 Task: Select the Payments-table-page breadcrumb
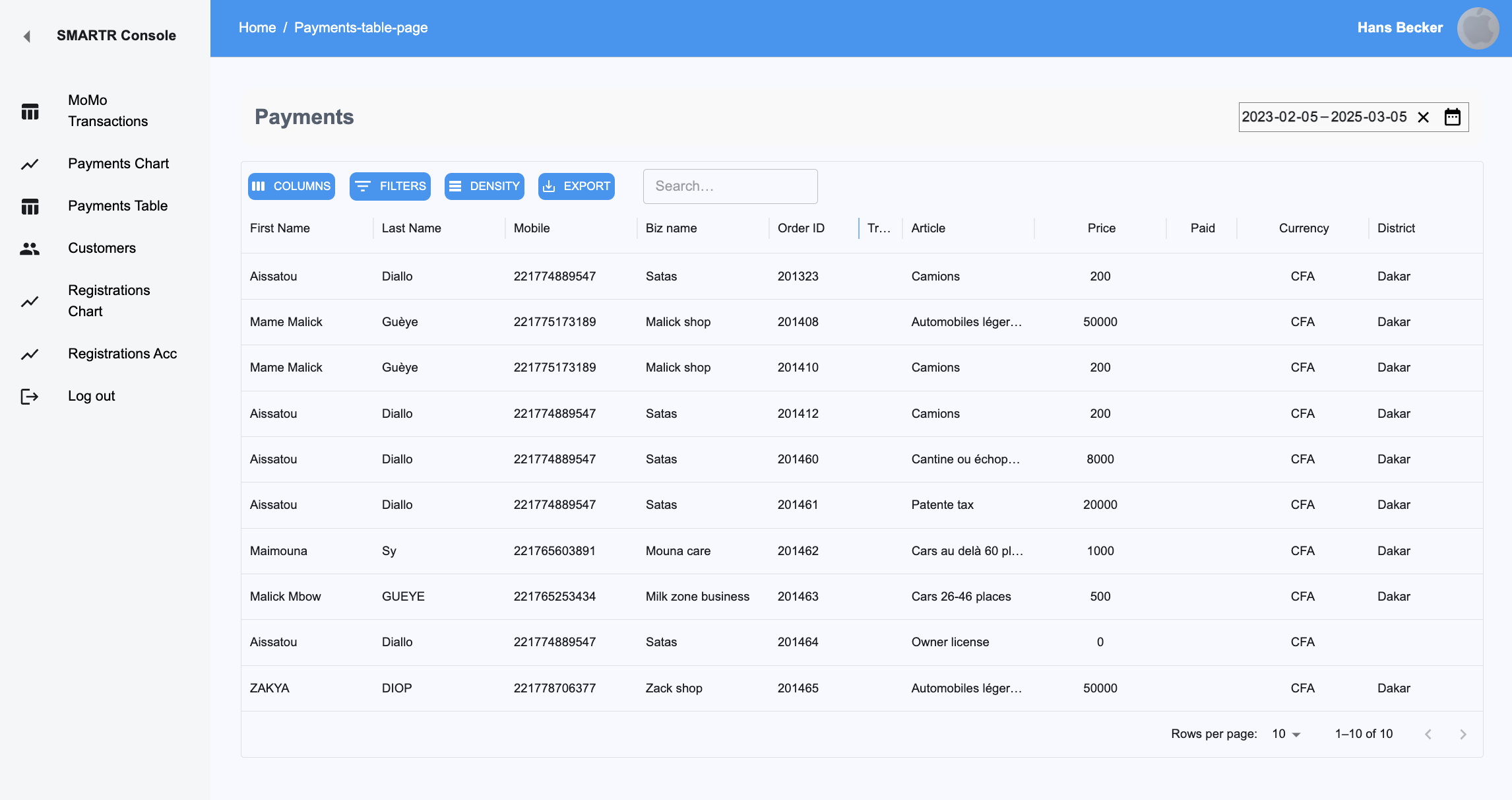tap(361, 28)
